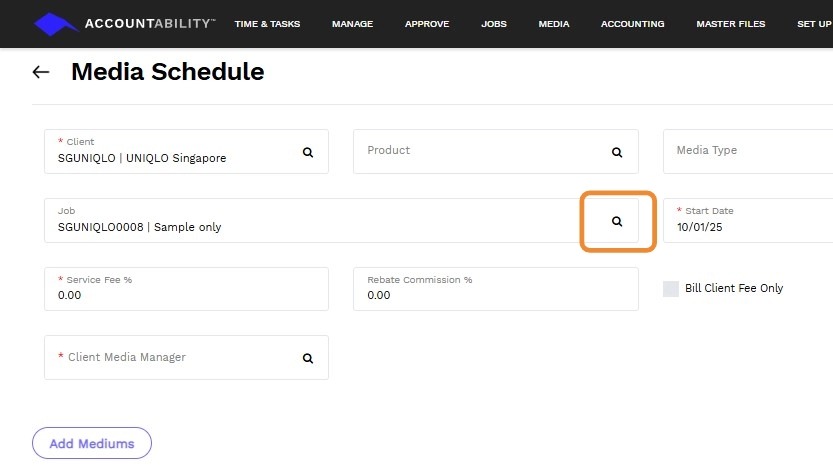The height and width of the screenshot is (466, 833).
Task: Click the back arrow beside Media Schedule
Action: (x=41, y=72)
